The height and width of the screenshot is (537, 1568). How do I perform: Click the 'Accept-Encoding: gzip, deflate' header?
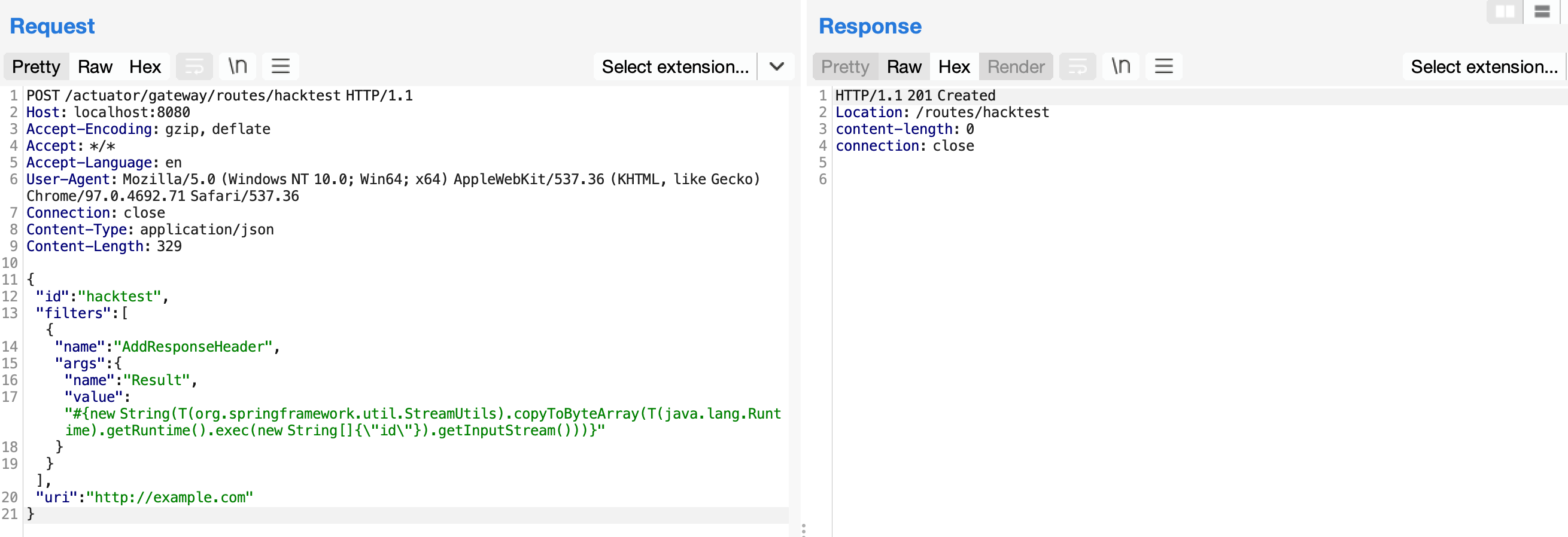(148, 129)
